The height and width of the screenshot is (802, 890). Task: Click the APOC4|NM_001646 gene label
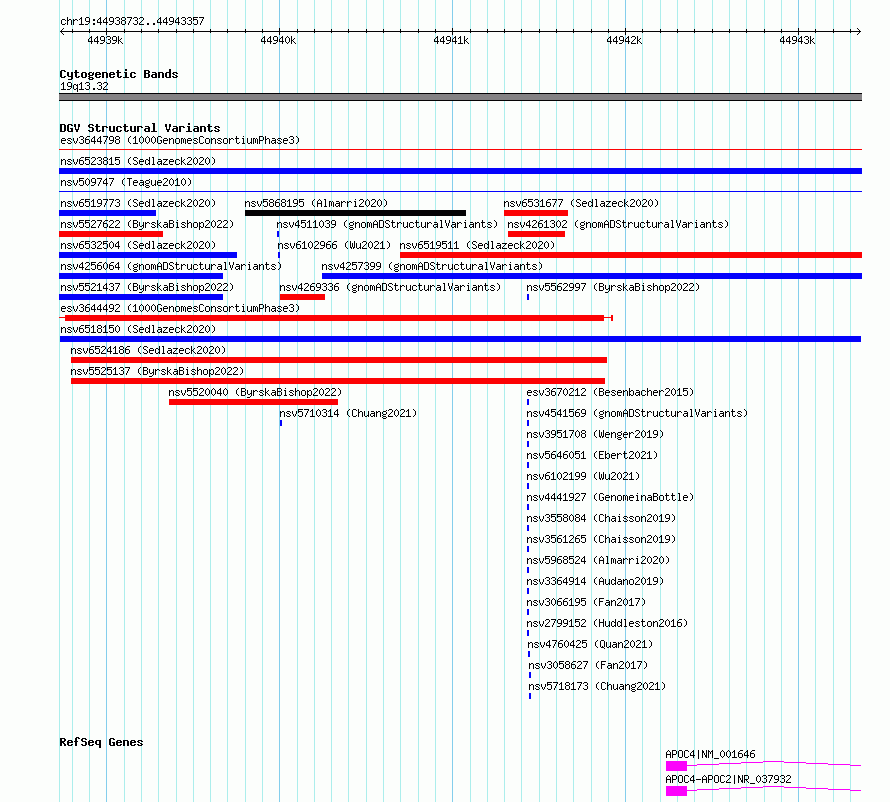(x=710, y=754)
